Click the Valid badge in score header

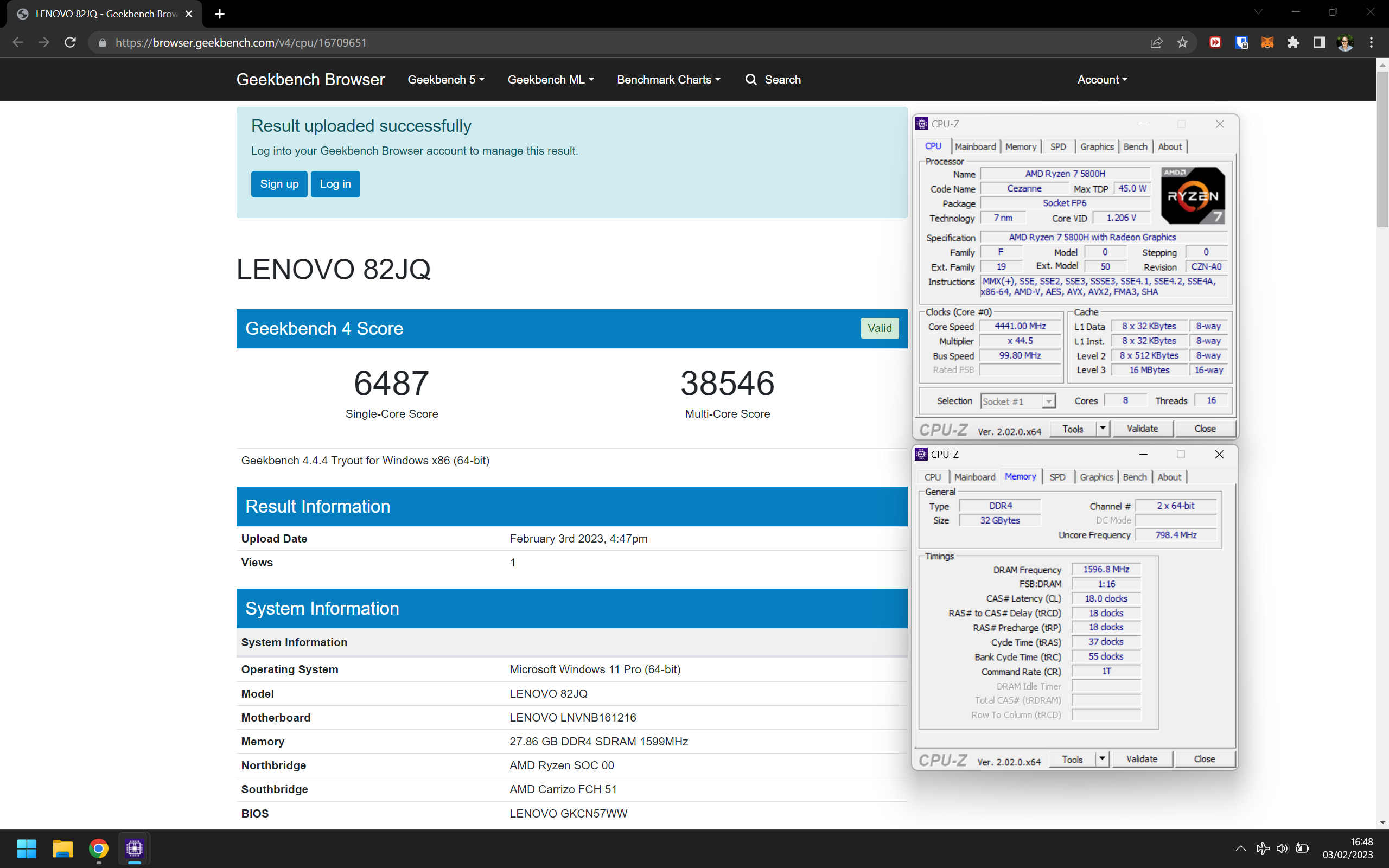click(x=880, y=328)
